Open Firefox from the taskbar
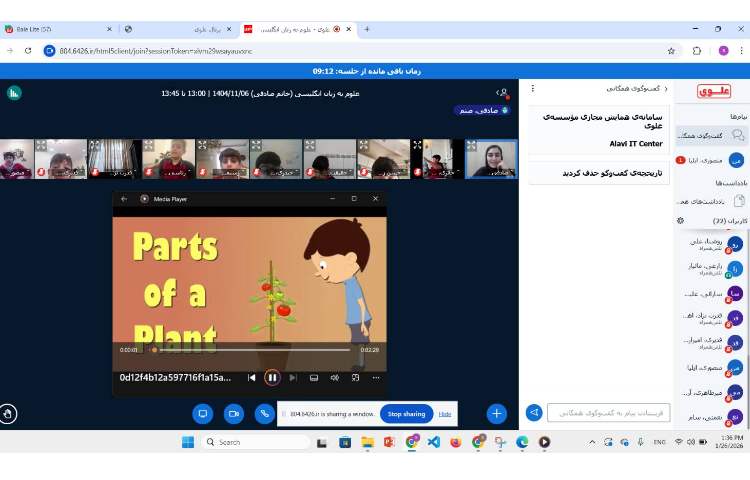Viewport: 750px width, 480px height. (456, 442)
